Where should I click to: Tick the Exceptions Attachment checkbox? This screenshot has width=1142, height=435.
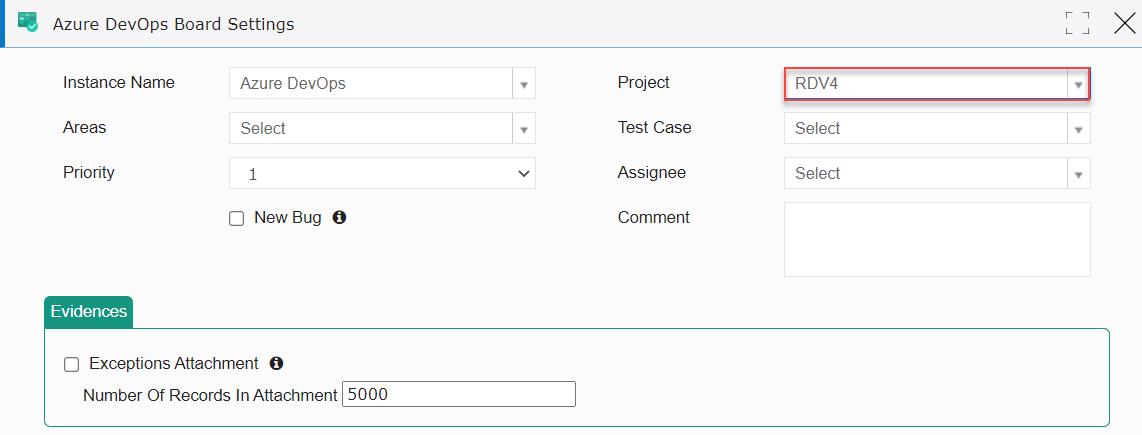[71, 364]
